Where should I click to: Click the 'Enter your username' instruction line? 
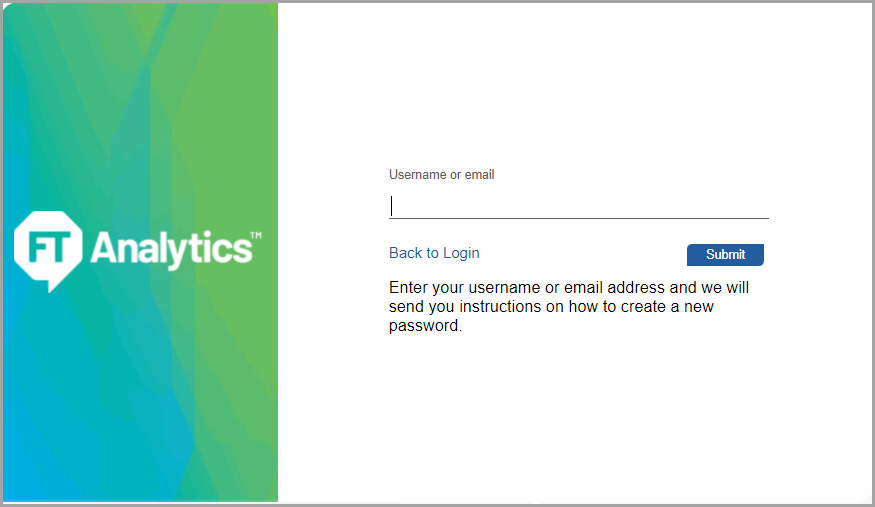click(569, 288)
